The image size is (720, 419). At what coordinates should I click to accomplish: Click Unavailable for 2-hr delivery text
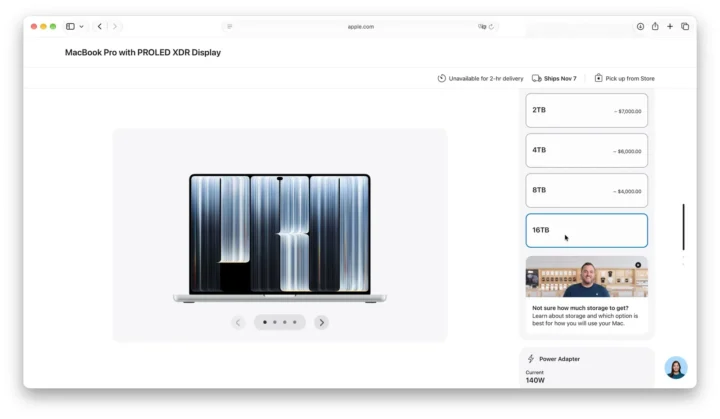[x=486, y=79]
